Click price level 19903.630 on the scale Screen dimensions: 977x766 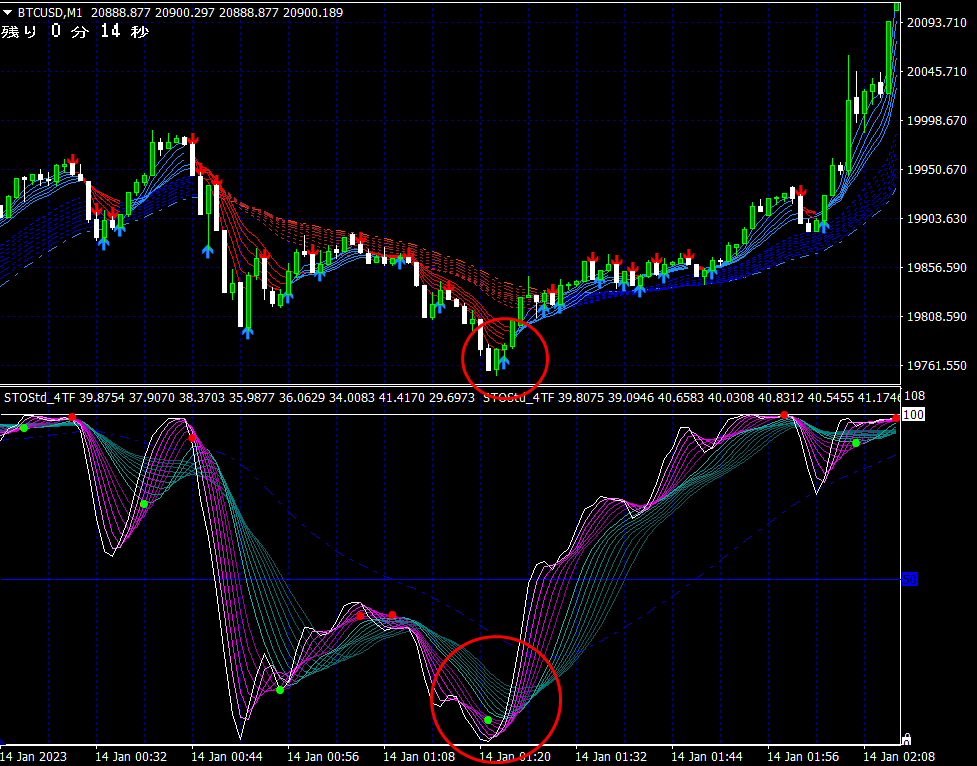coord(936,219)
